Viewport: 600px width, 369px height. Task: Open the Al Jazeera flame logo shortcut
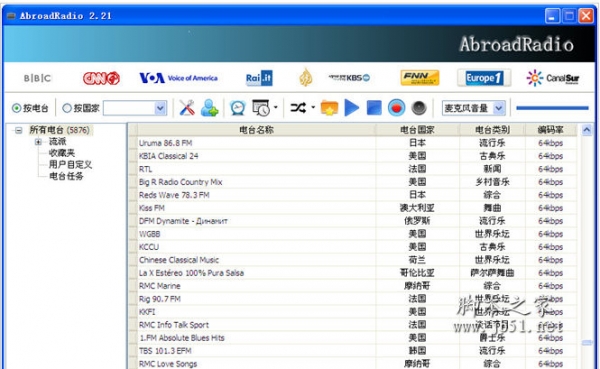click(x=305, y=78)
